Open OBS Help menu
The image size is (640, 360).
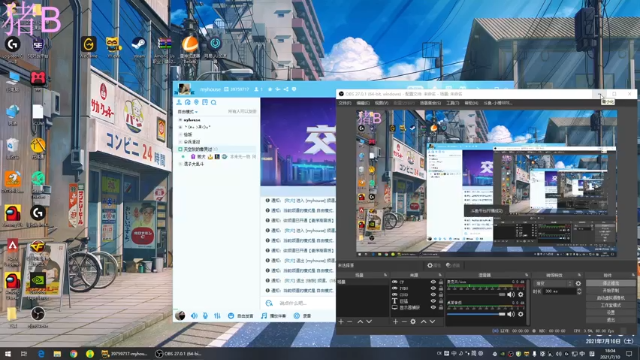(471, 103)
